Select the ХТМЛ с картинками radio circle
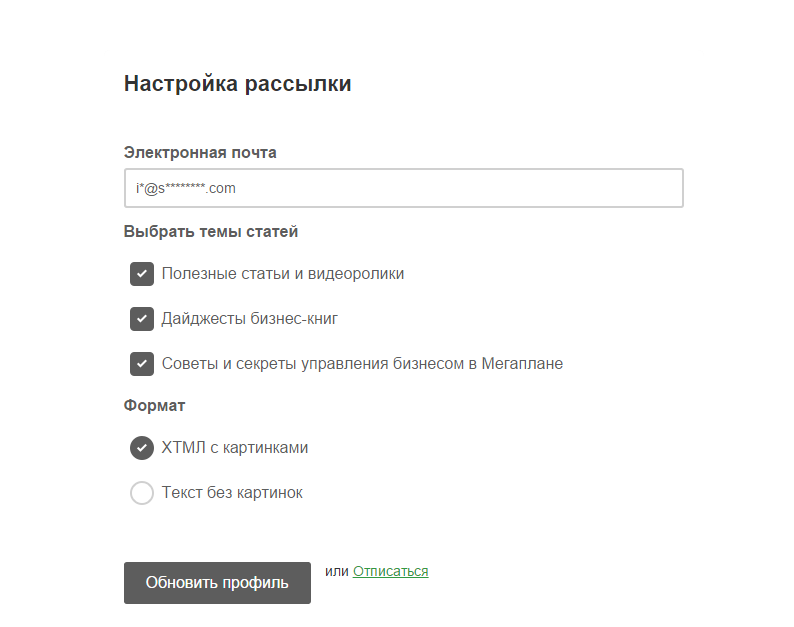The height and width of the screenshot is (627, 794). tap(142, 448)
